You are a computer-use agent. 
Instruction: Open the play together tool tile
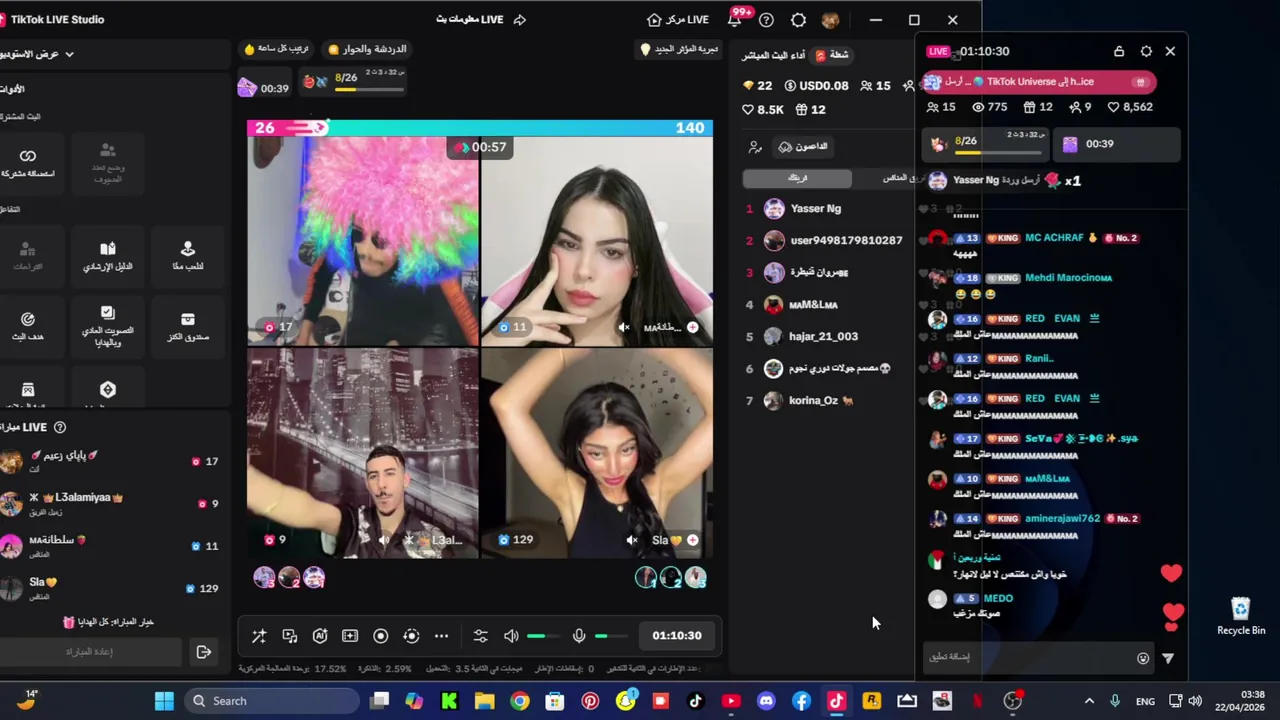click(x=188, y=255)
